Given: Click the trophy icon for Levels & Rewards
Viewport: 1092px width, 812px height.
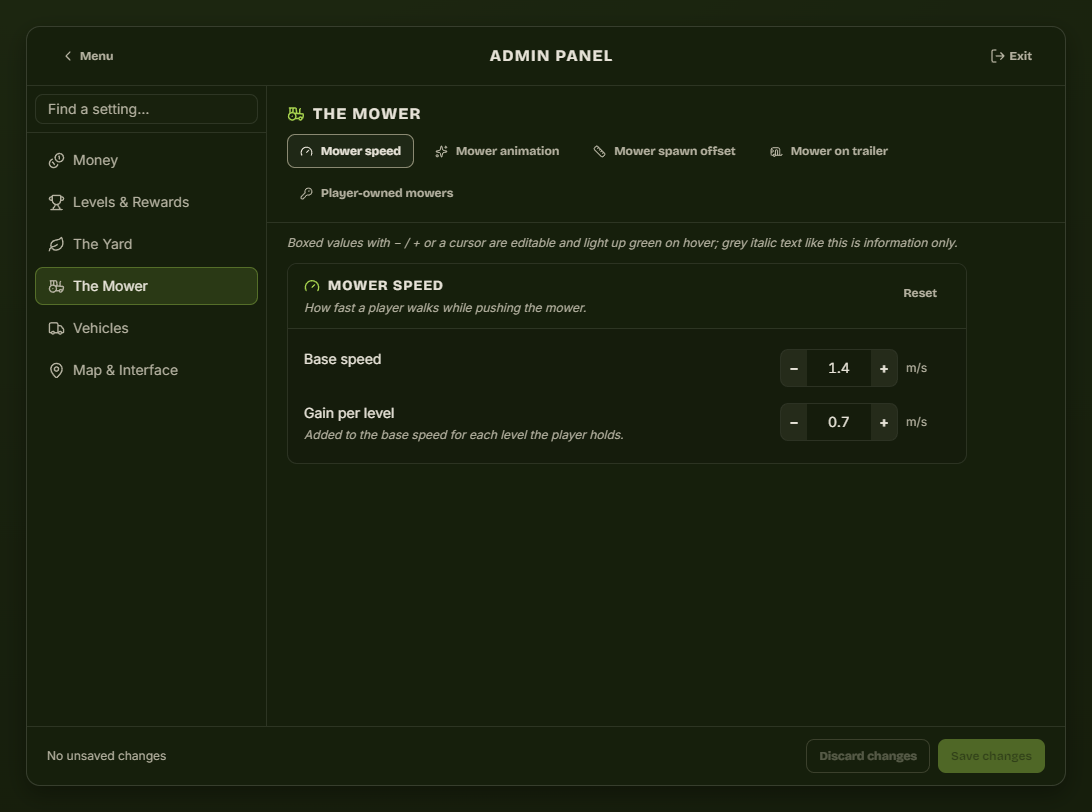Looking at the screenshot, I should click(56, 203).
